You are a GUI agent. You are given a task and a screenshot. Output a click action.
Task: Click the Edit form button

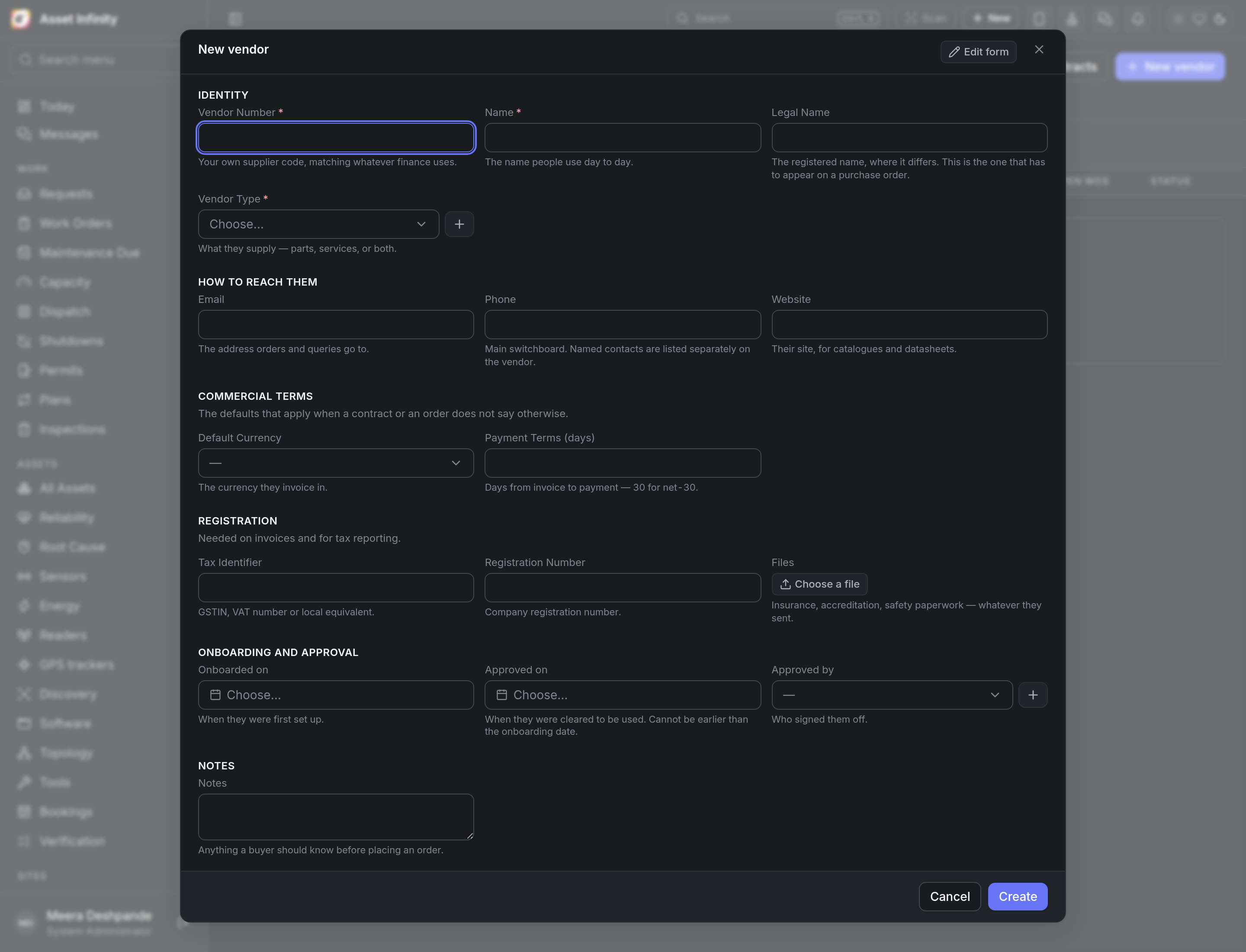pyautogui.click(x=978, y=51)
